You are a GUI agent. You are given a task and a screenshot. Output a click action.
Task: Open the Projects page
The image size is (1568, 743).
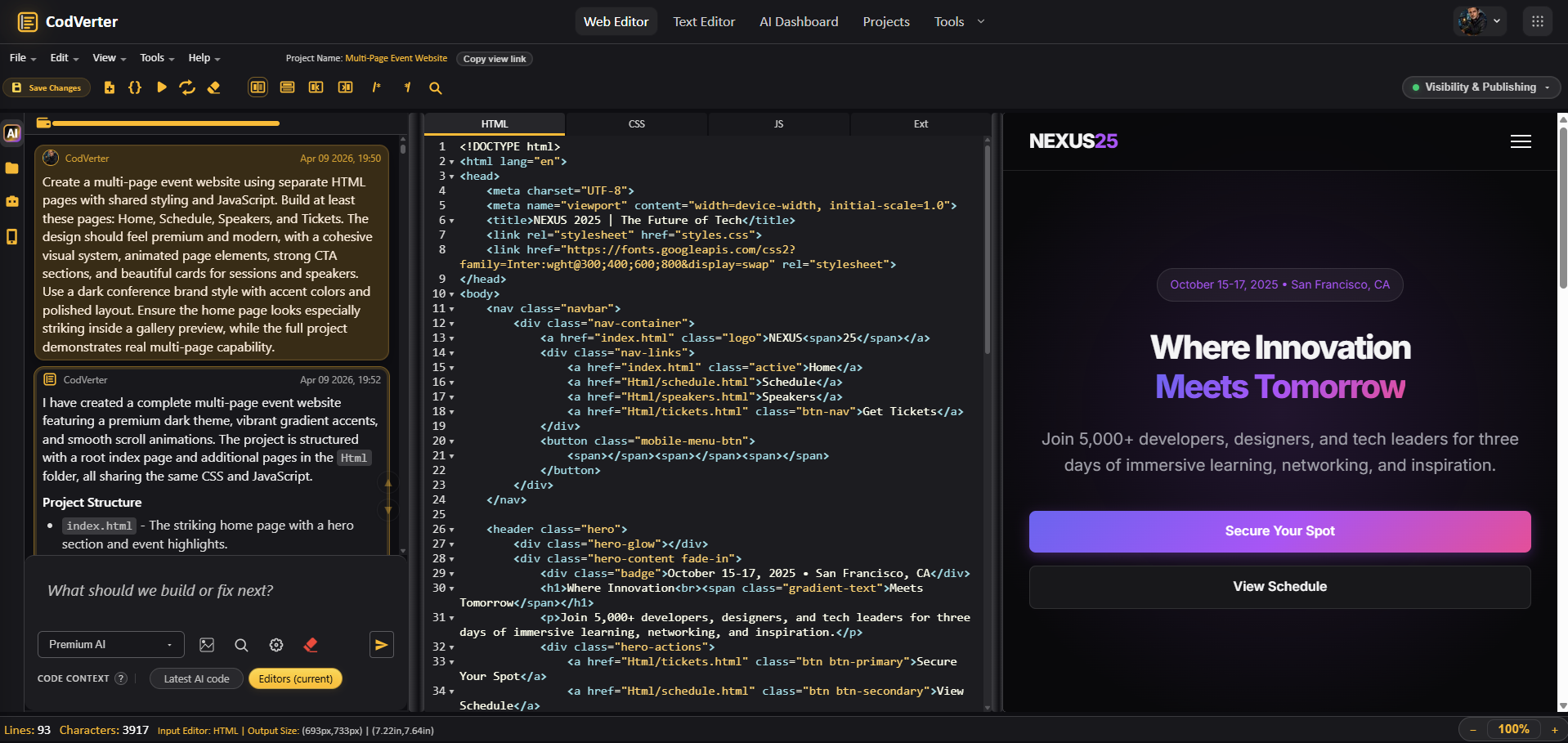(886, 22)
